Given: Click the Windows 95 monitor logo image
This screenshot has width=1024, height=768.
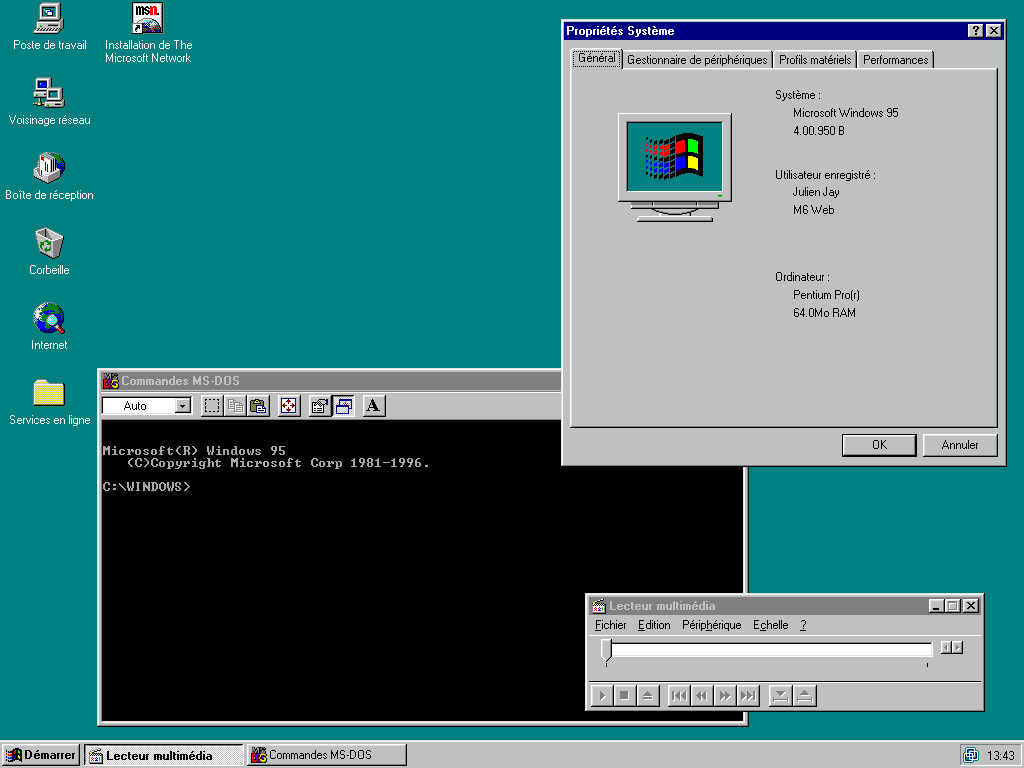Looking at the screenshot, I should coord(675,168).
